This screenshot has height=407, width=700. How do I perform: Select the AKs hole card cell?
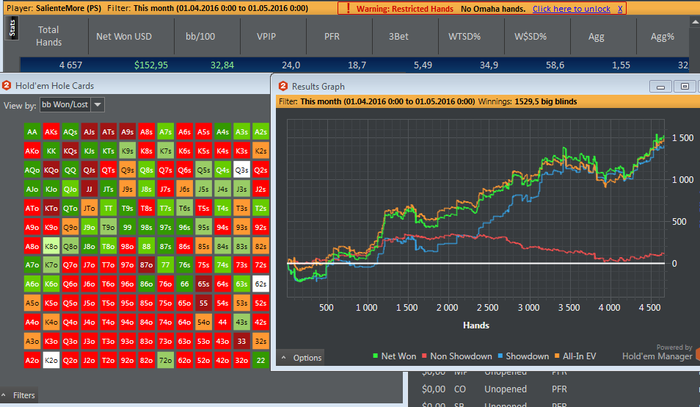51,132
